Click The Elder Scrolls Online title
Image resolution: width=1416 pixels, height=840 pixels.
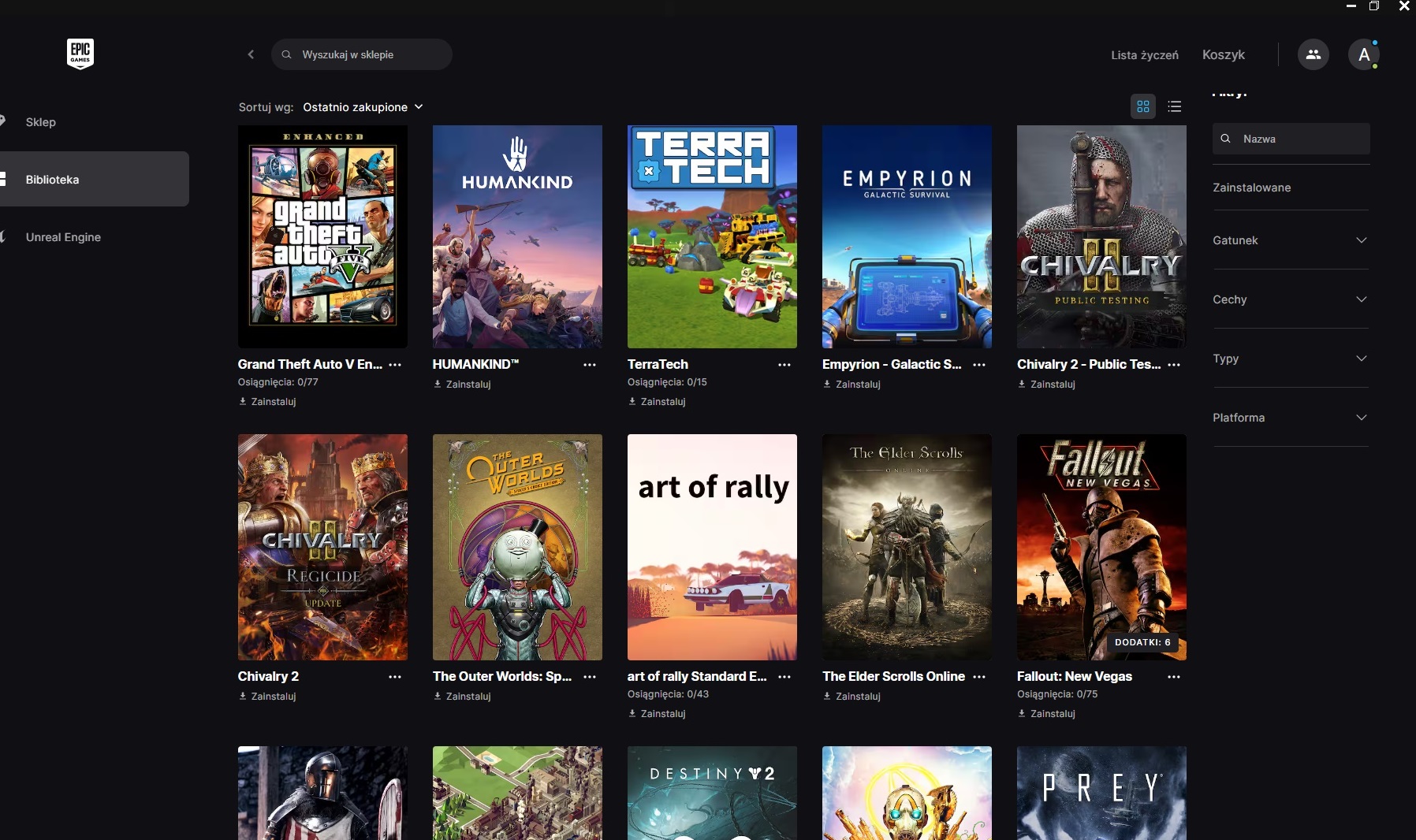(x=893, y=676)
